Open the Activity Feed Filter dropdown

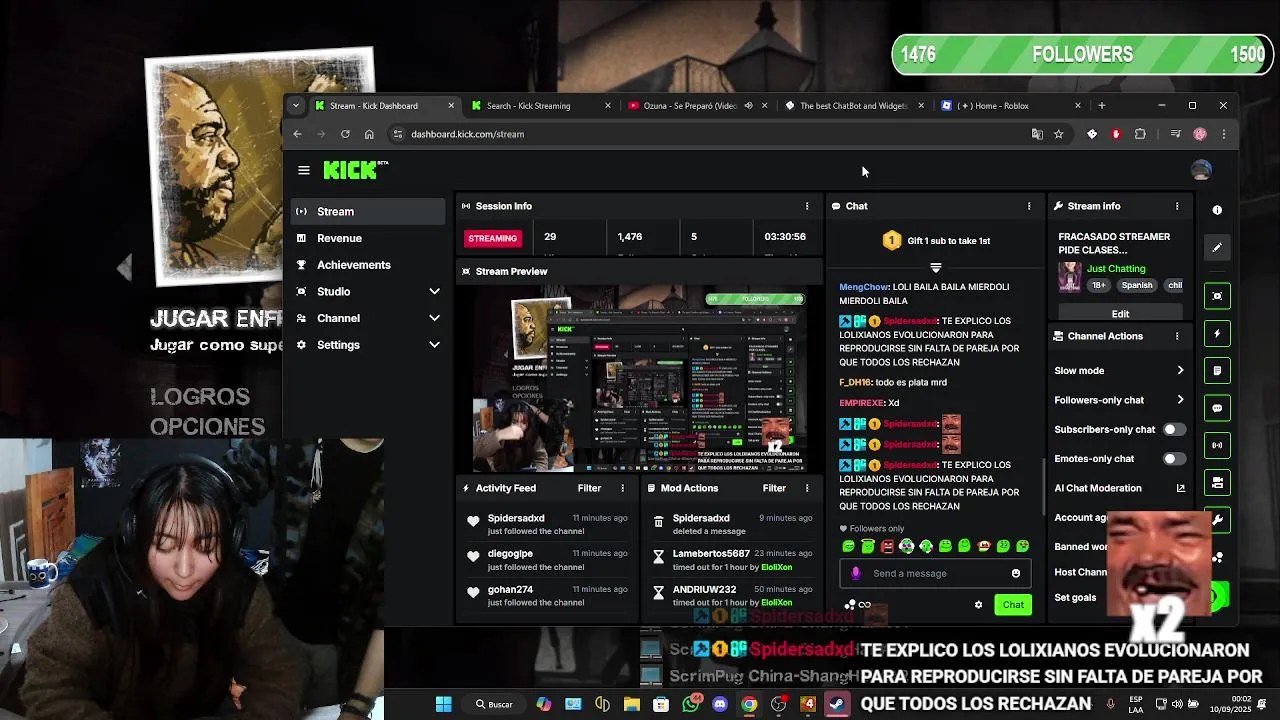589,488
